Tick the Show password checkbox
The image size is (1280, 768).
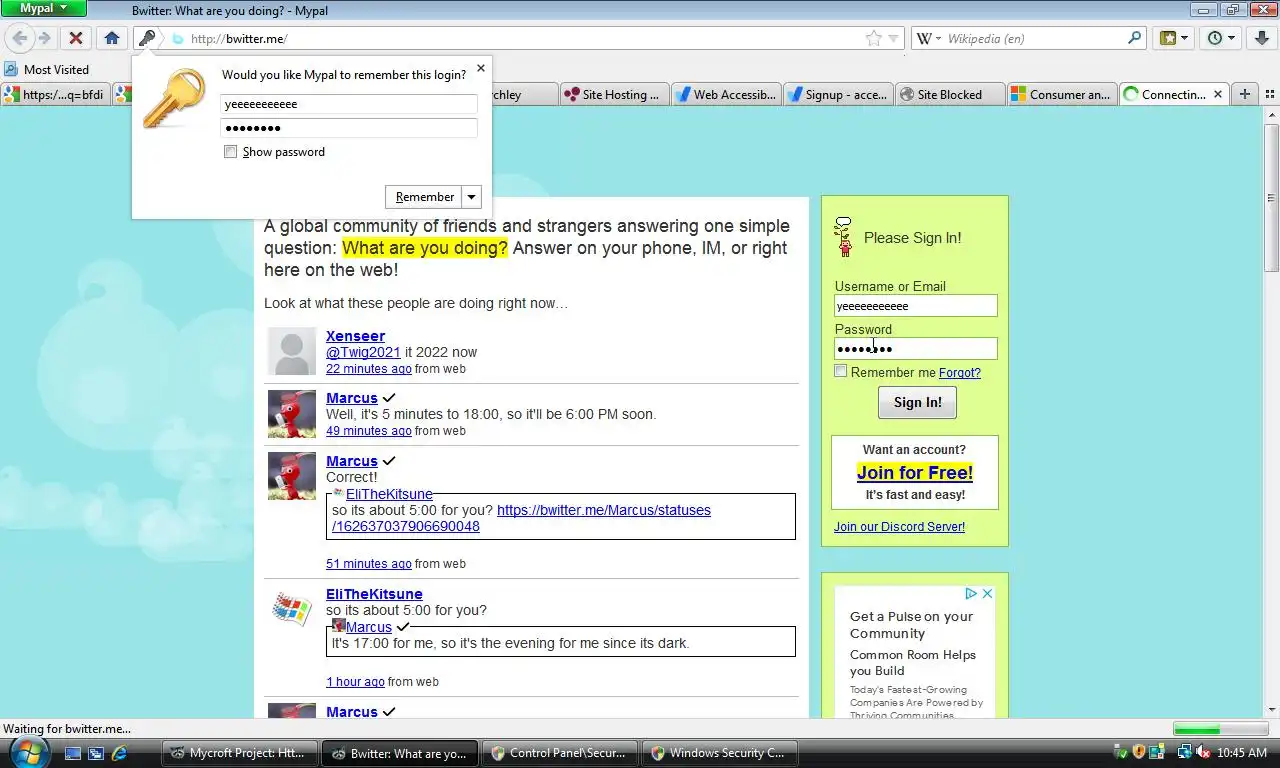[x=231, y=152]
